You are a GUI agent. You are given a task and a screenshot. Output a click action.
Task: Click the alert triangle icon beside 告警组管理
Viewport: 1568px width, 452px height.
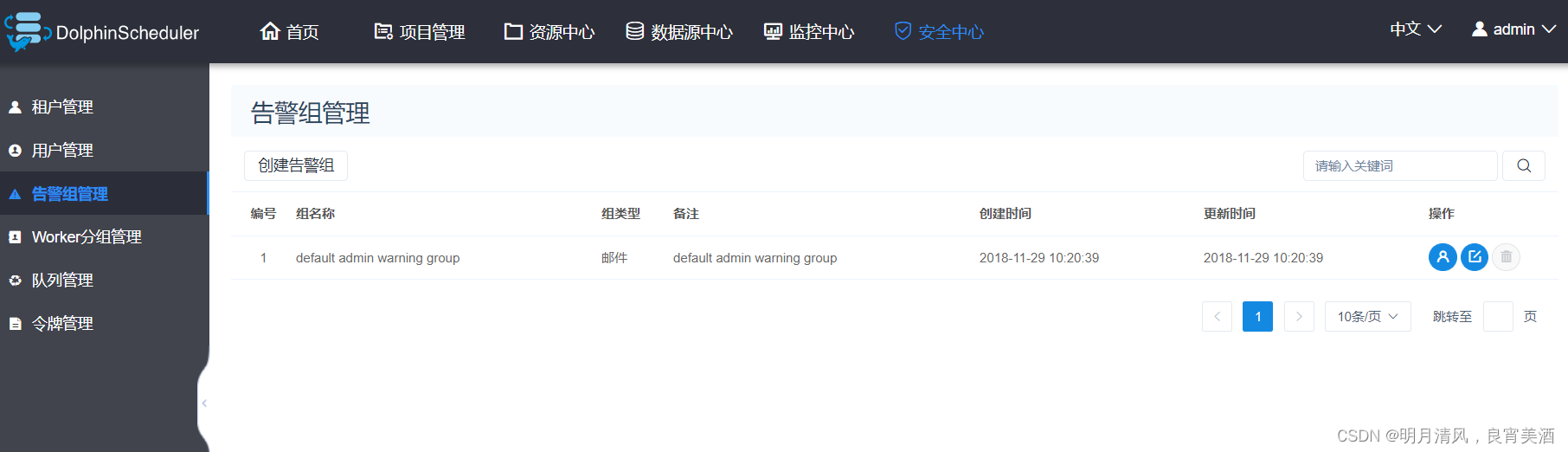[x=15, y=194]
